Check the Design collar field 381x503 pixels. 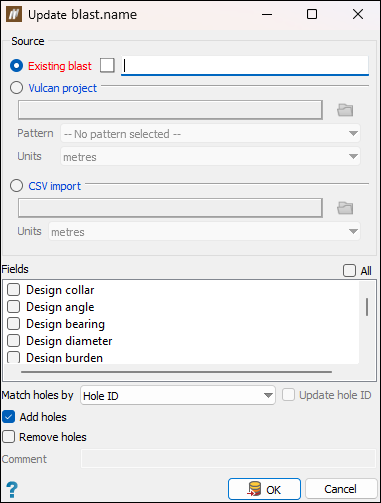pyautogui.click(x=14, y=290)
